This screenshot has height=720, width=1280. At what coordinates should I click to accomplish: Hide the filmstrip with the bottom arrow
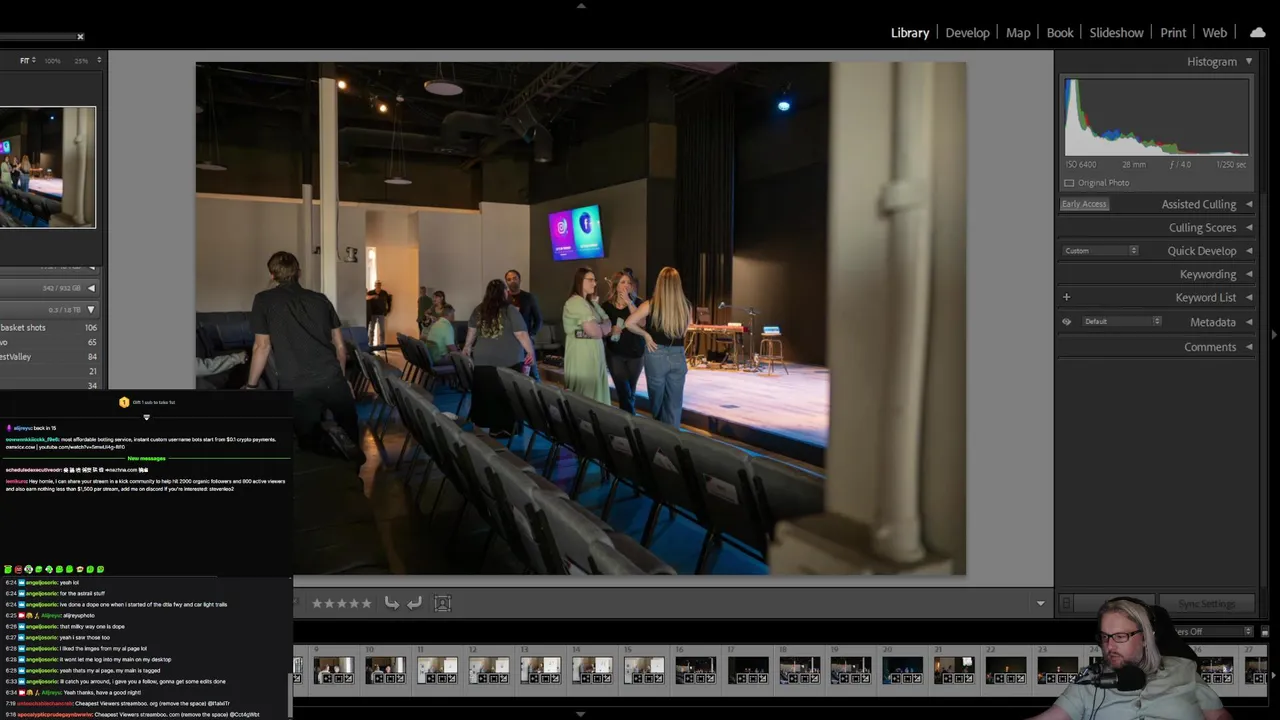[581, 714]
